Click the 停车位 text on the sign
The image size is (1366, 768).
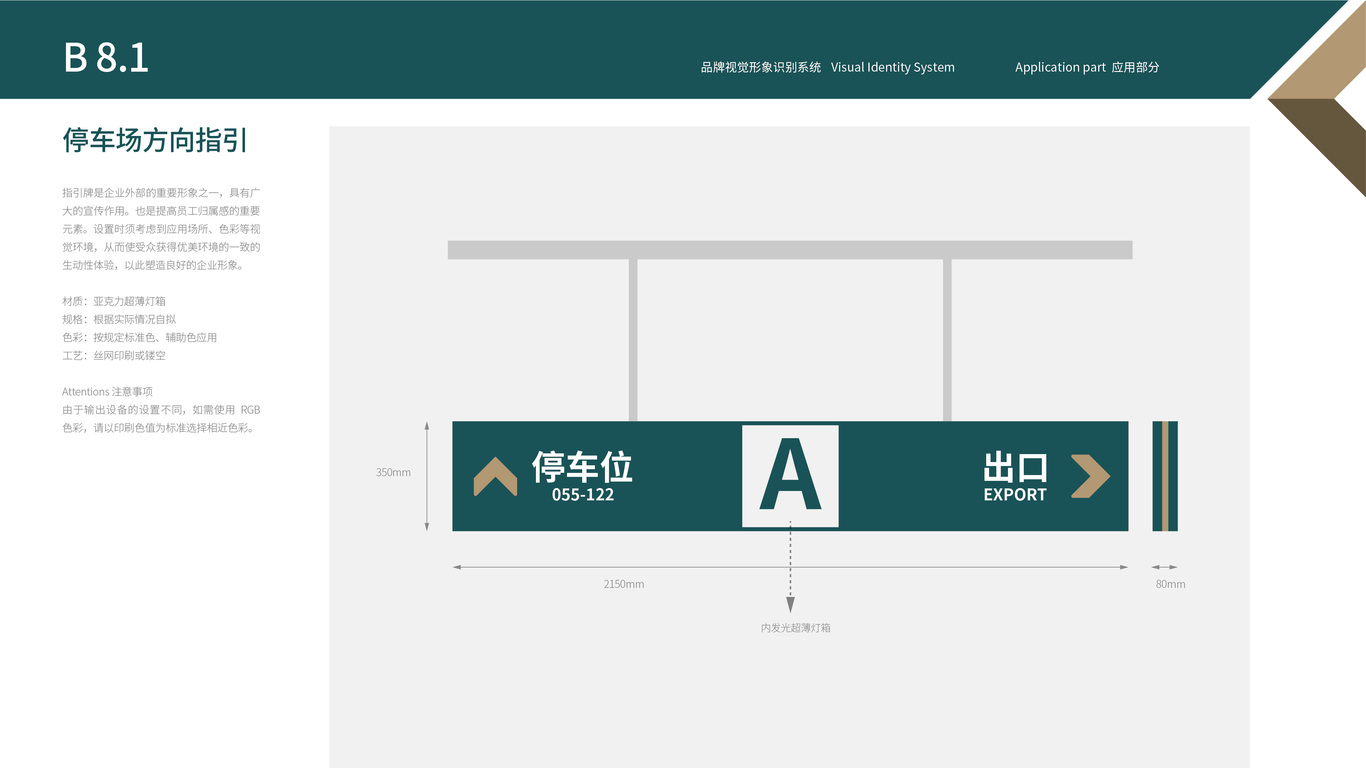[582, 466]
